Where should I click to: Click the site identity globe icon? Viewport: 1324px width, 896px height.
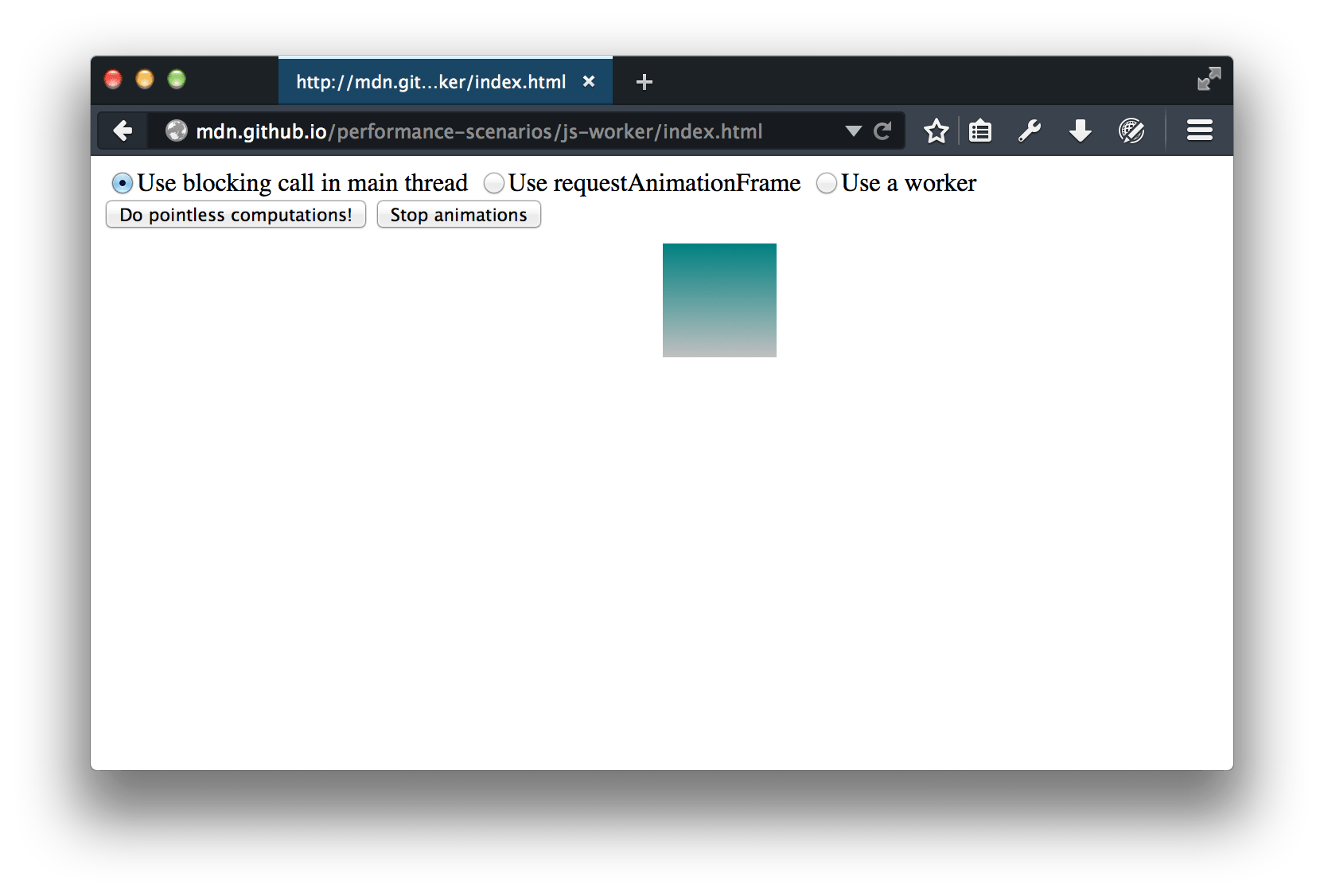(176, 131)
